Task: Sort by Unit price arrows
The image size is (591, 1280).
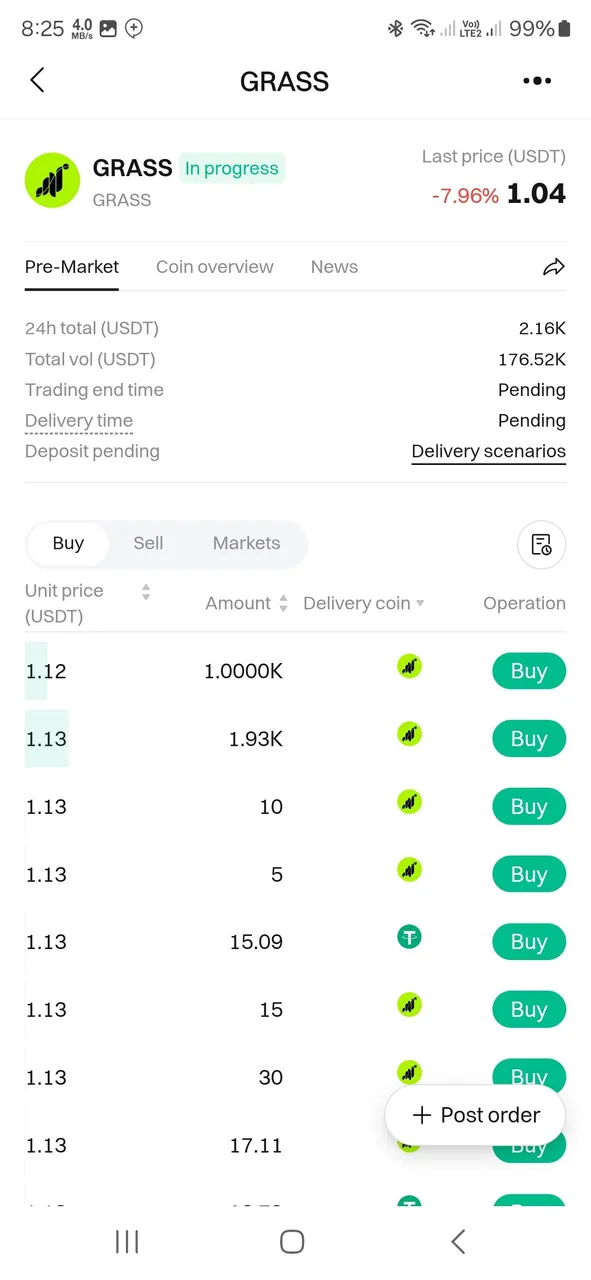Action: pos(146,592)
